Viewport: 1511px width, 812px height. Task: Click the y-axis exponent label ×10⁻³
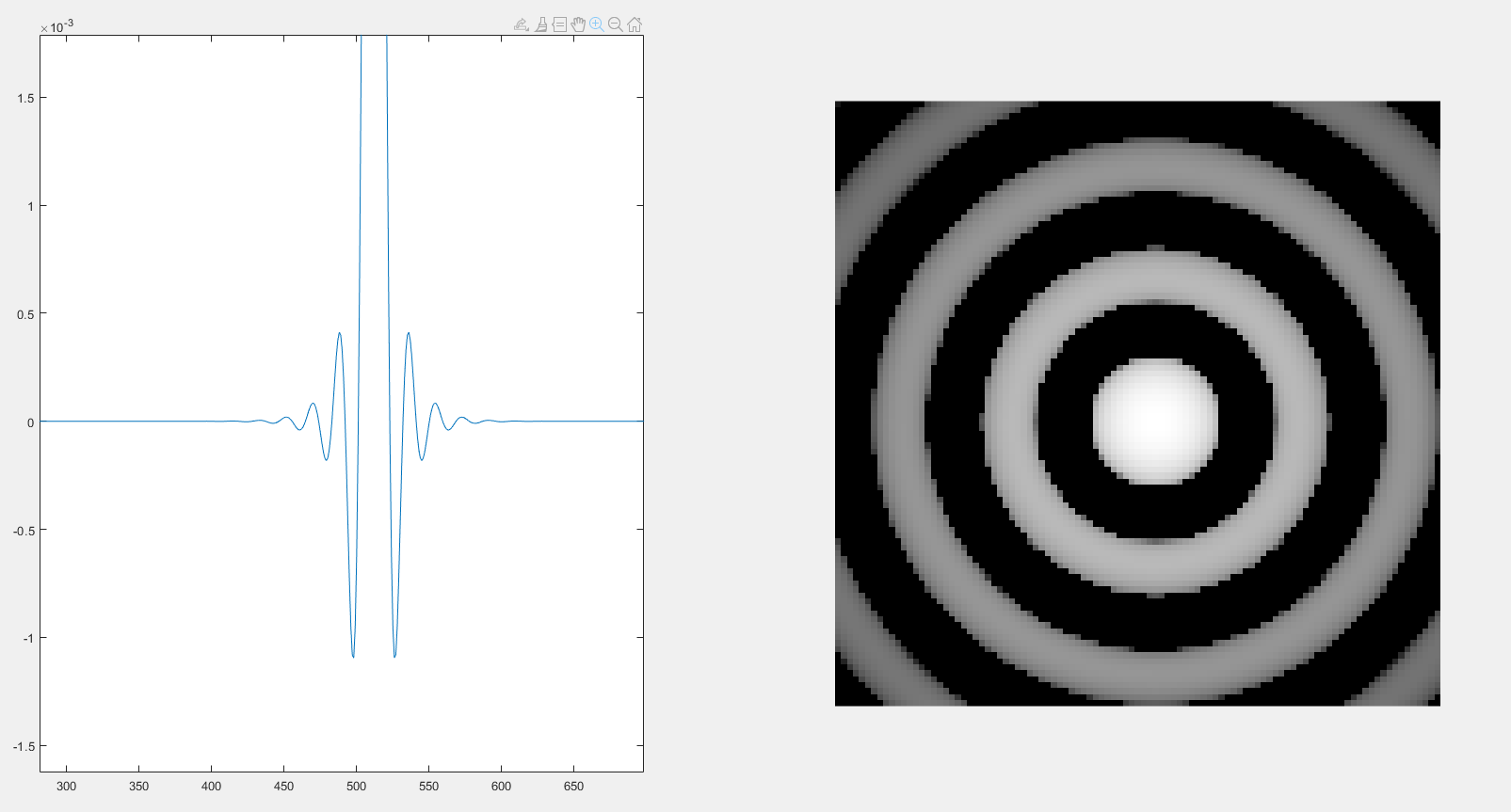point(57,26)
